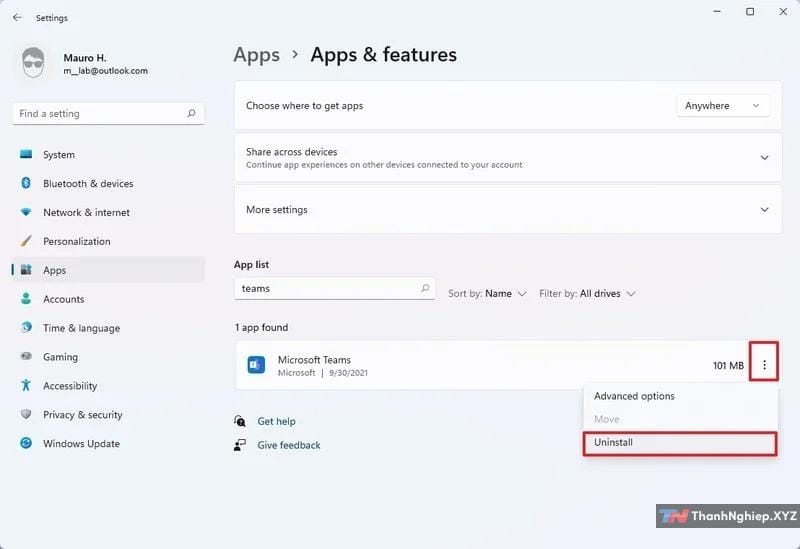This screenshot has height=549, width=800.
Task: Open Accessibility settings
Action: (x=108, y=386)
